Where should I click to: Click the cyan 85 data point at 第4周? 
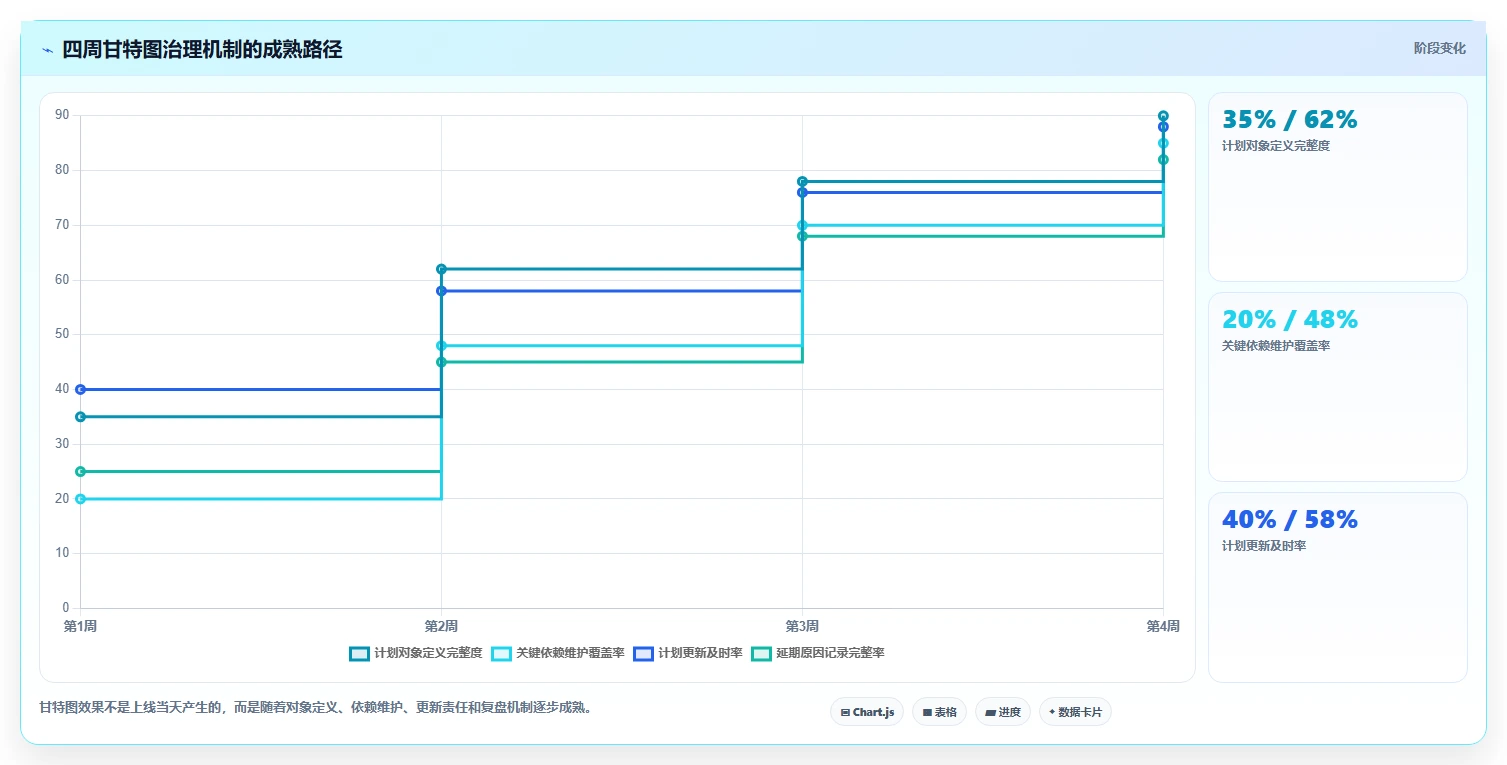point(1163,143)
